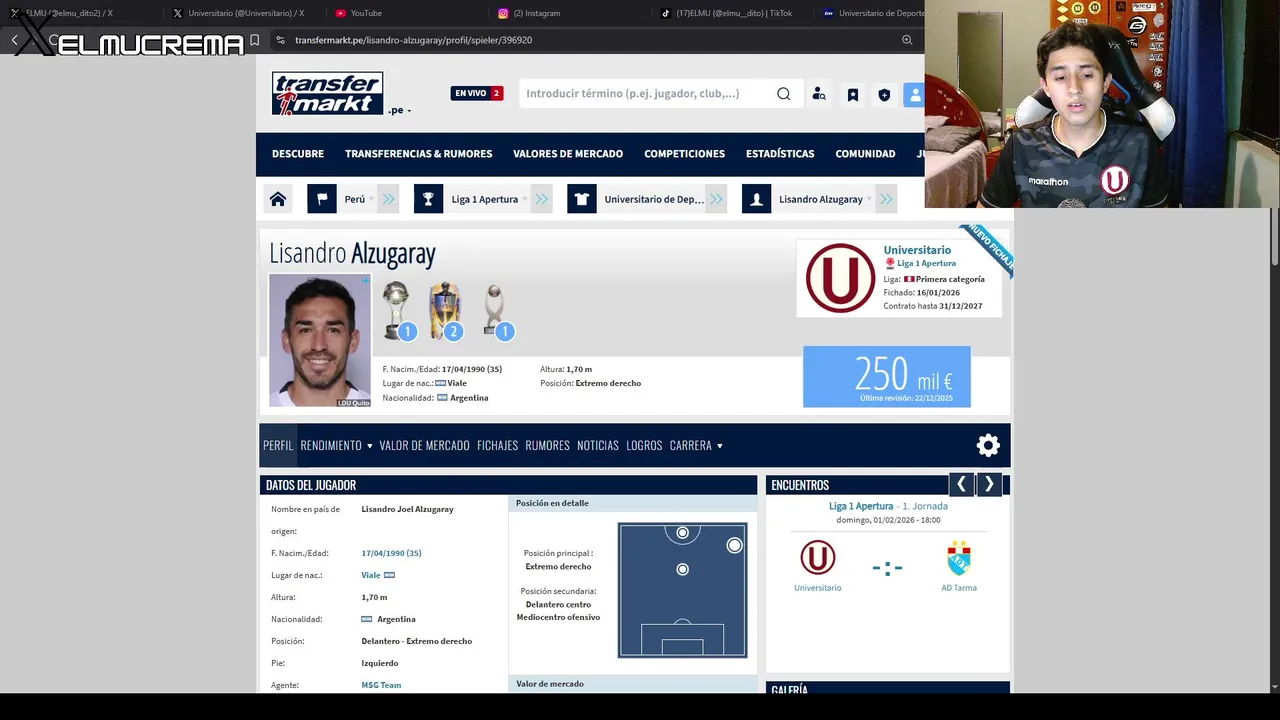Switch to the RUMORES tab
The image size is (1280, 720).
pyautogui.click(x=547, y=446)
